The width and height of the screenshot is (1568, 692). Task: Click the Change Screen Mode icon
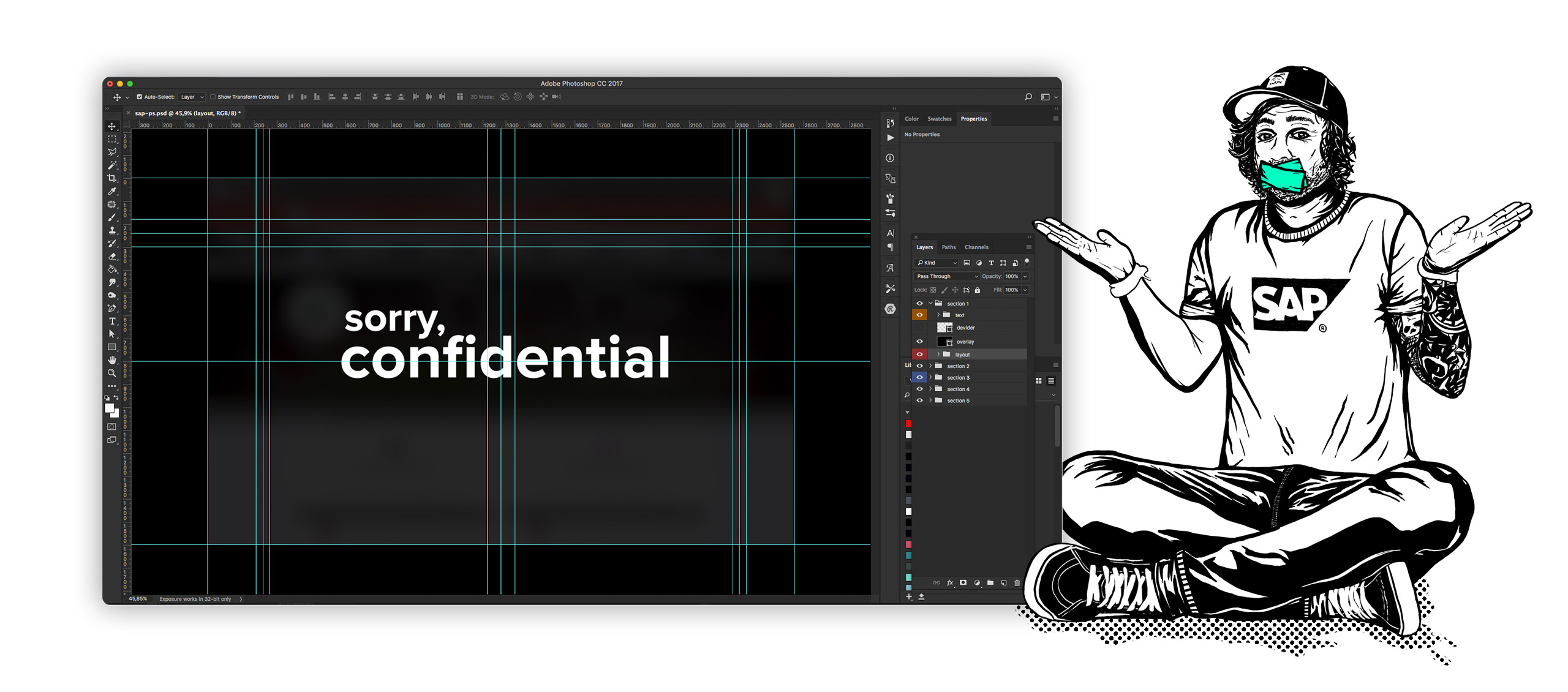112,440
